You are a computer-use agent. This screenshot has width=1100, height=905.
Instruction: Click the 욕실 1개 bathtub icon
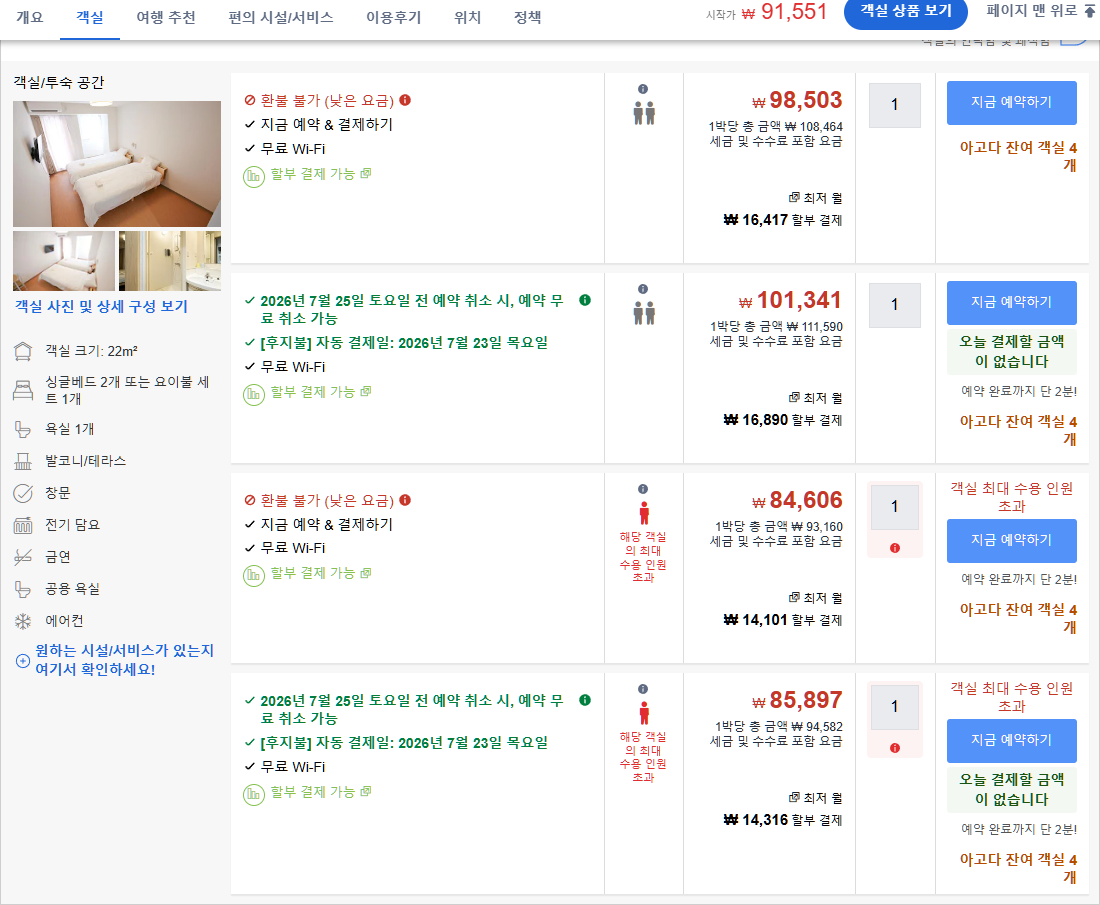click(x=23, y=429)
